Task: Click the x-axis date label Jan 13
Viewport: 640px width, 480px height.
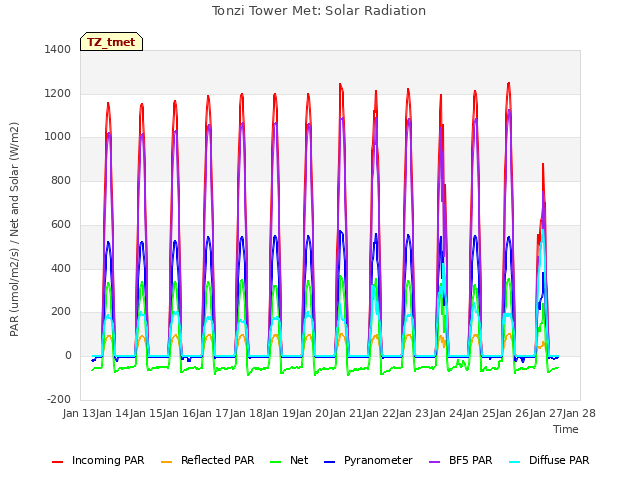Action: 79,413
